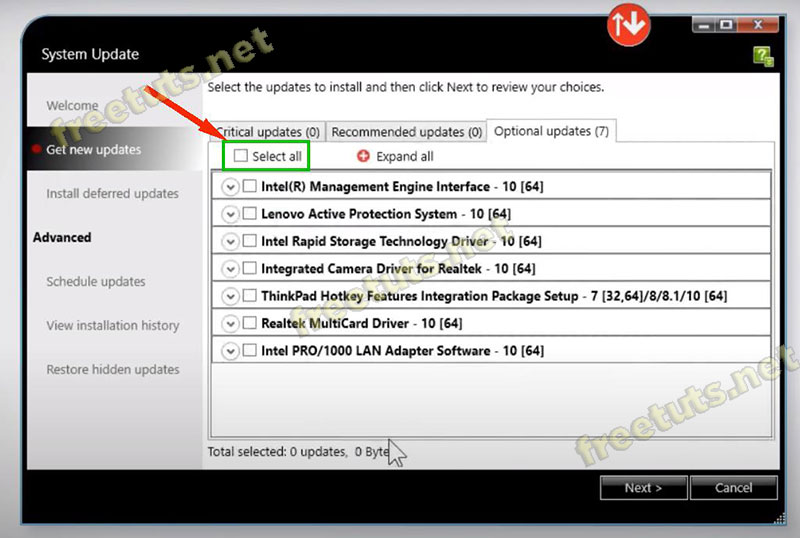Check Intel Rapid Storage Technology Driver

(249, 240)
